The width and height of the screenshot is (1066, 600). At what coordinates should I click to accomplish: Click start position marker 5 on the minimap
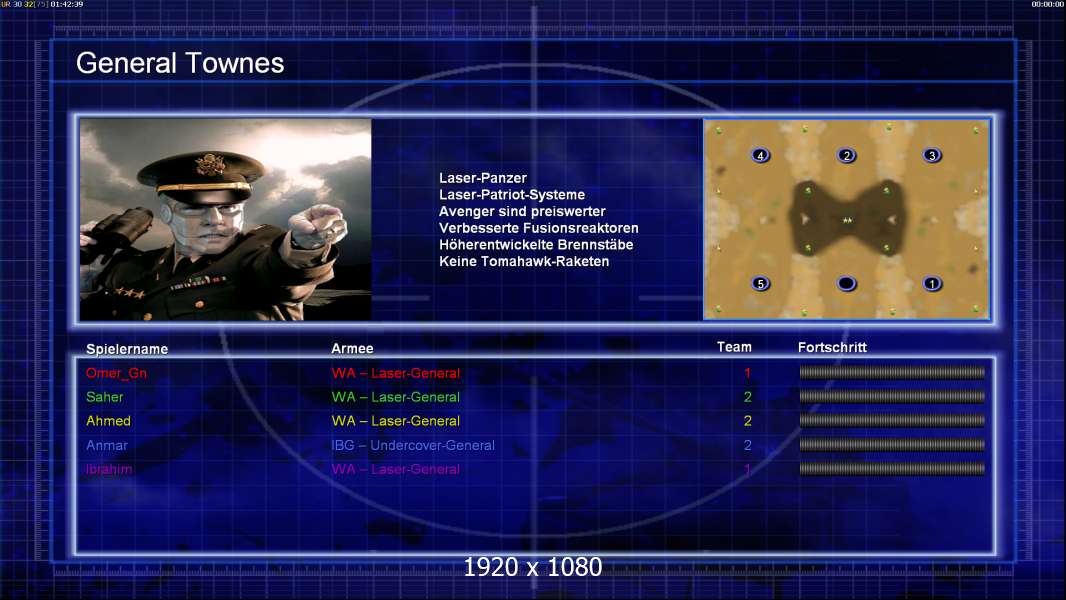760,283
